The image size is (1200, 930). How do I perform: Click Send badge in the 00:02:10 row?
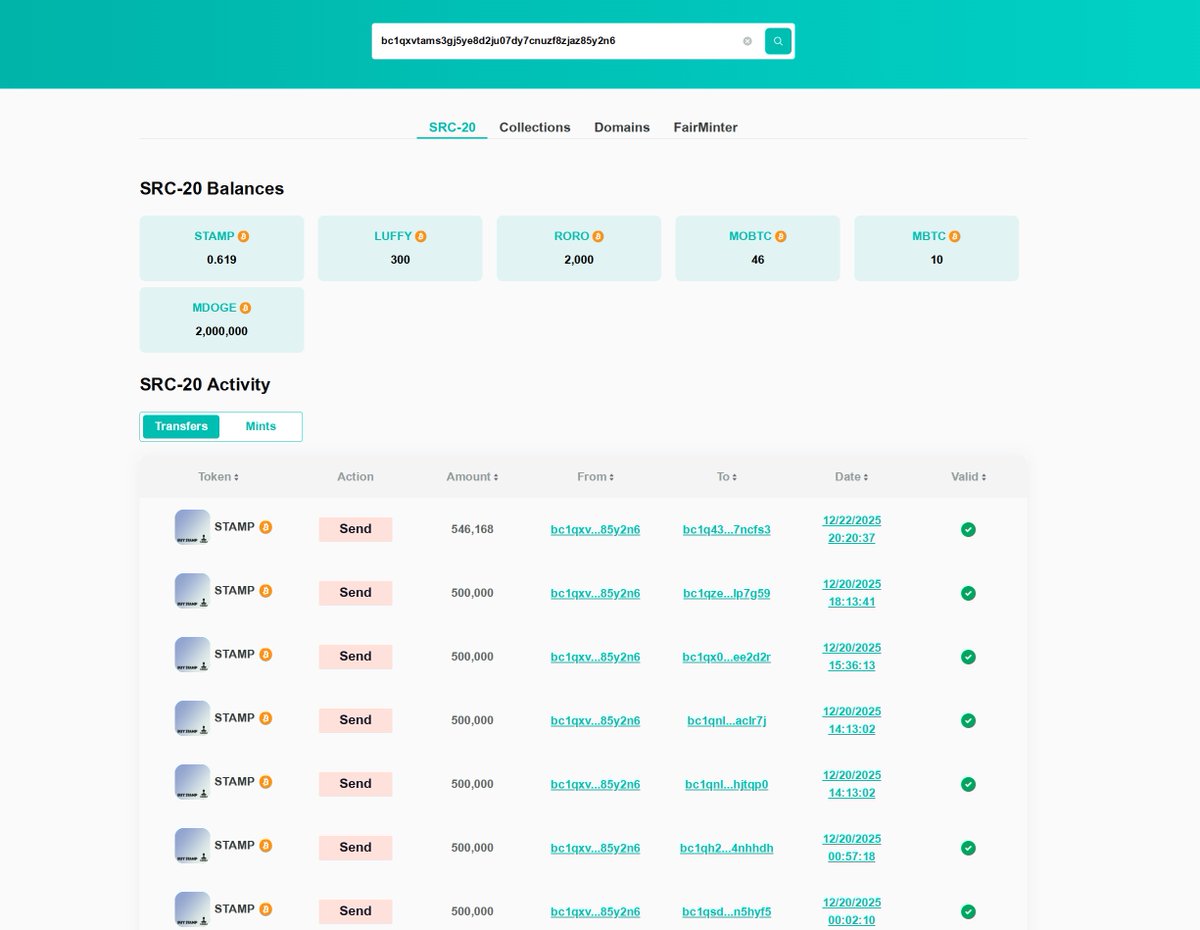[355, 911]
